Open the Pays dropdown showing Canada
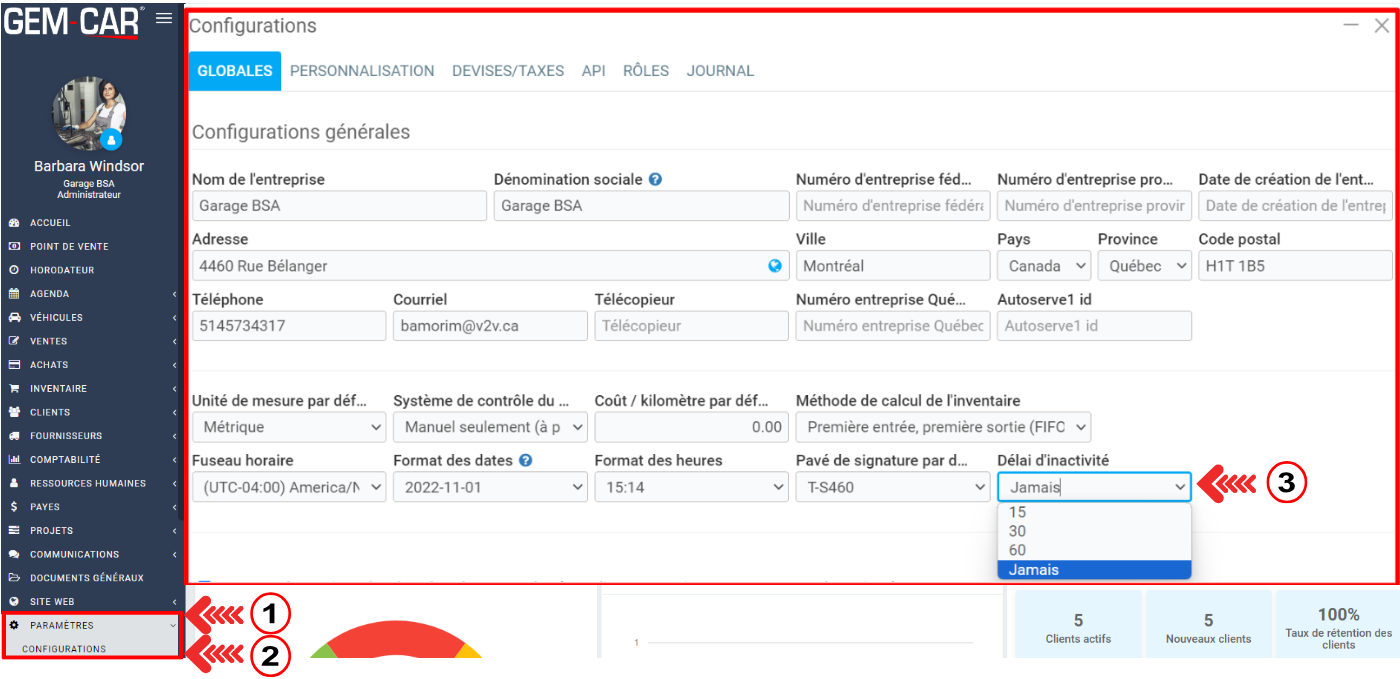This screenshot has width=1400, height=679. pyautogui.click(x=1043, y=266)
